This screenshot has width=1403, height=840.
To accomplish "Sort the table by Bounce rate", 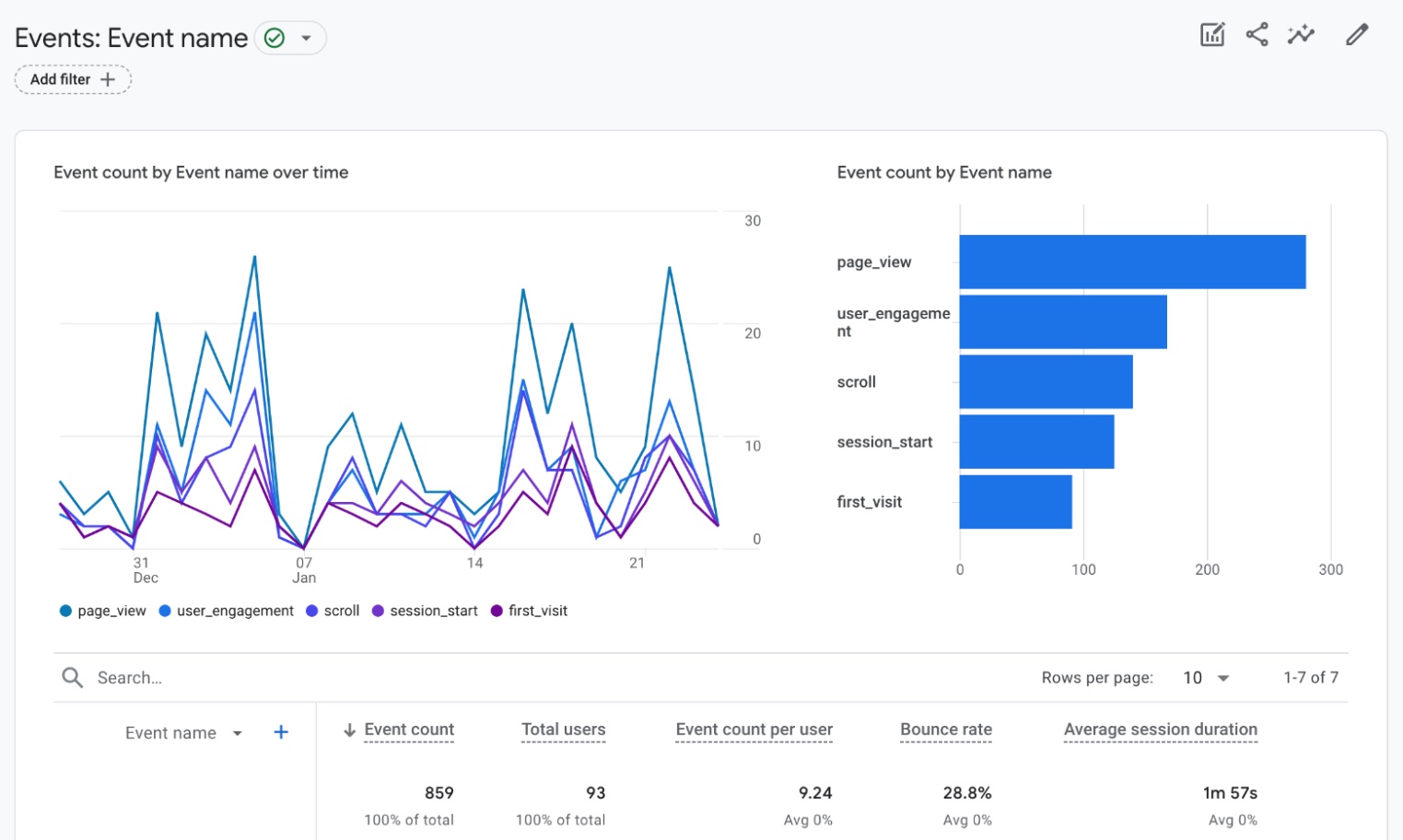I will coord(945,729).
